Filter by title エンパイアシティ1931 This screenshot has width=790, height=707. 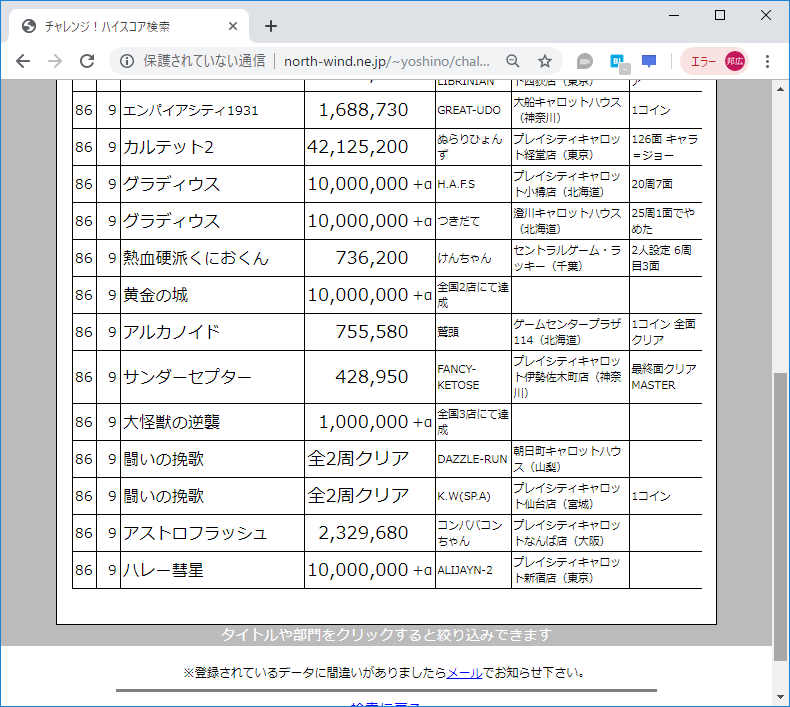pos(190,110)
